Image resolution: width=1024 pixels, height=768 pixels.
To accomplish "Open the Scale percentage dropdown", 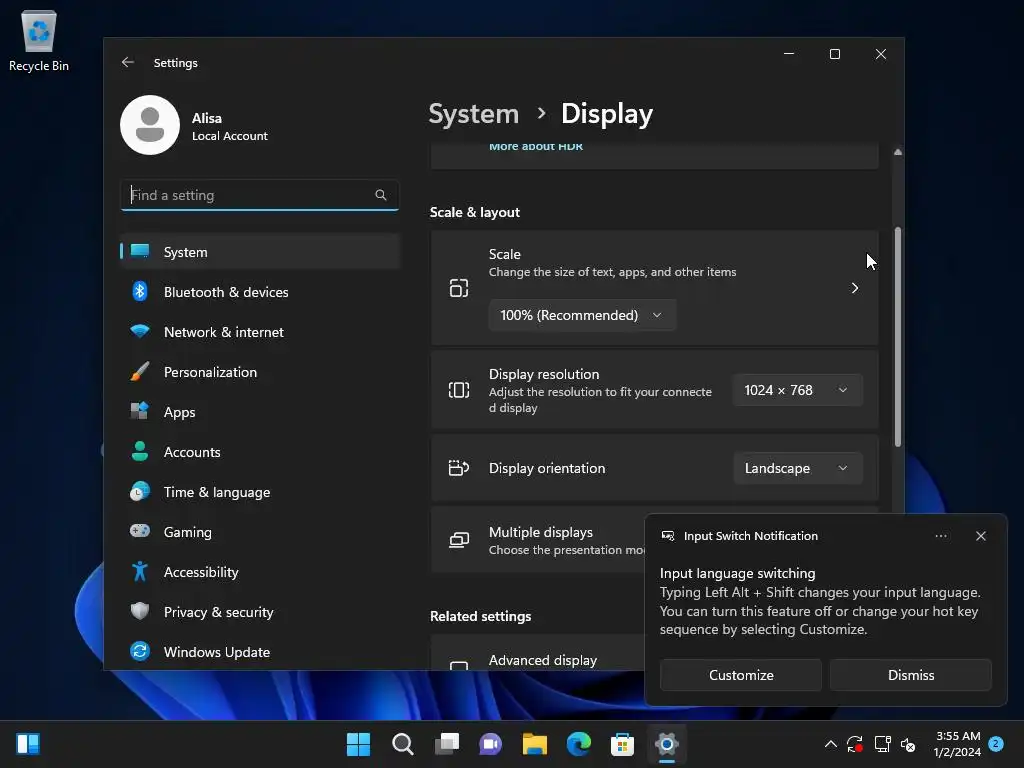I will coord(582,315).
